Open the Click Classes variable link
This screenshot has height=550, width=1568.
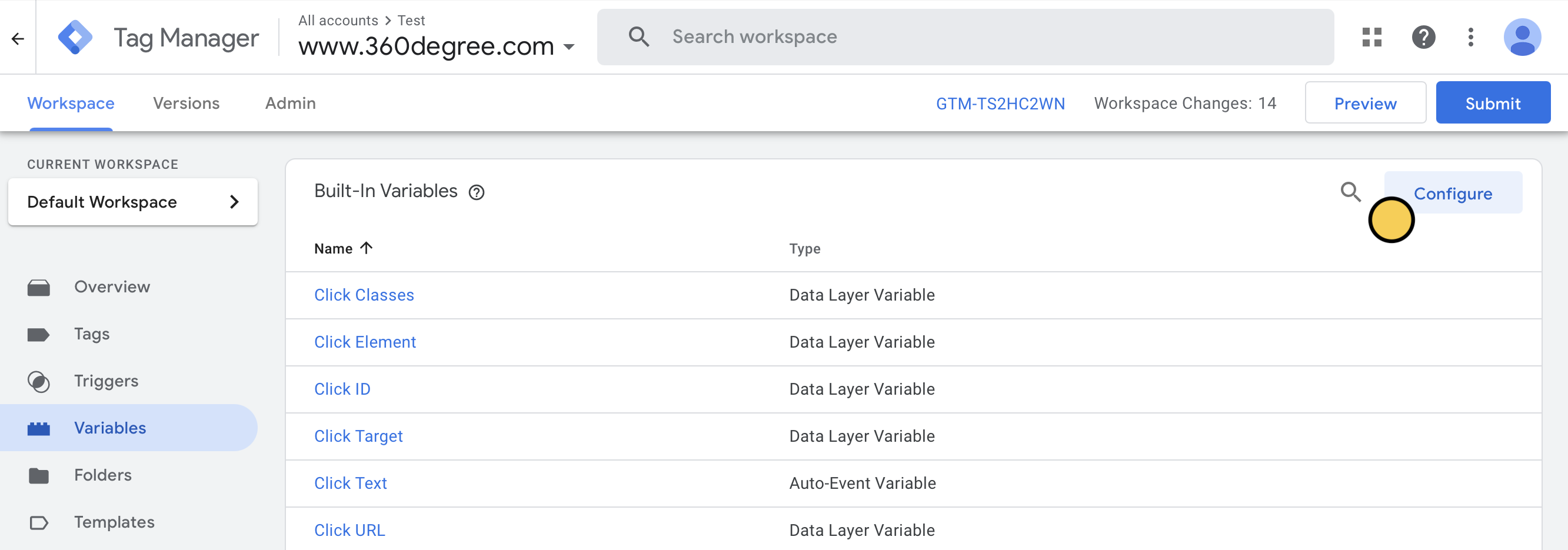click(x=364, y=295)
